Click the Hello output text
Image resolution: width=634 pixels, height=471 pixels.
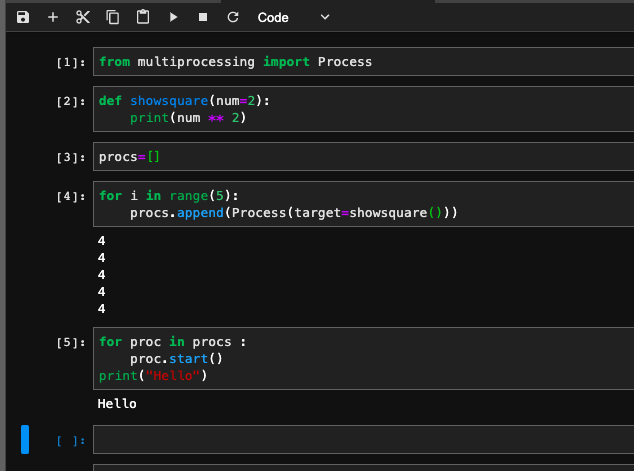(117, 403)
